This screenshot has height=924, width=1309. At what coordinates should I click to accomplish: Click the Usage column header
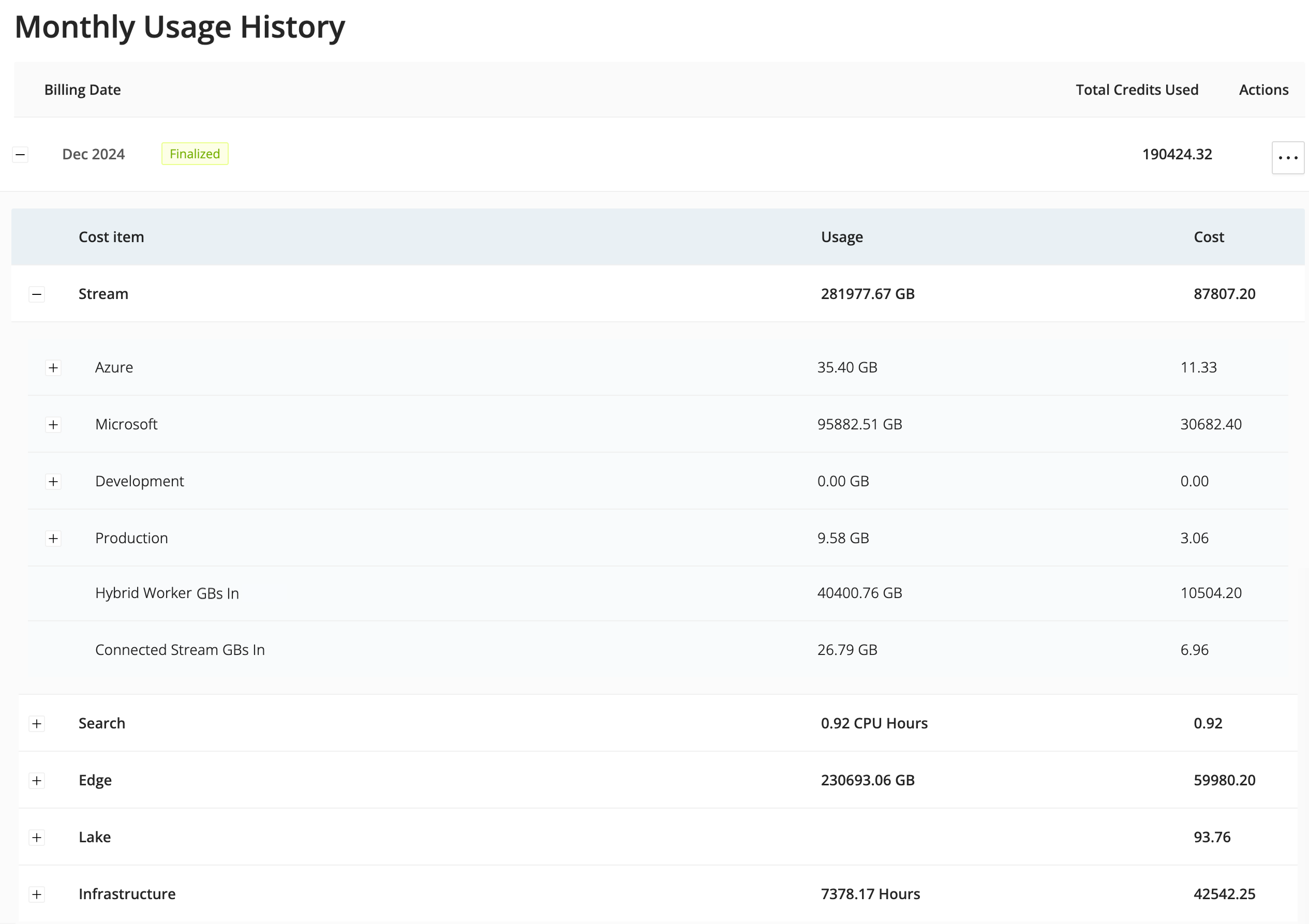tap(841, 237)
